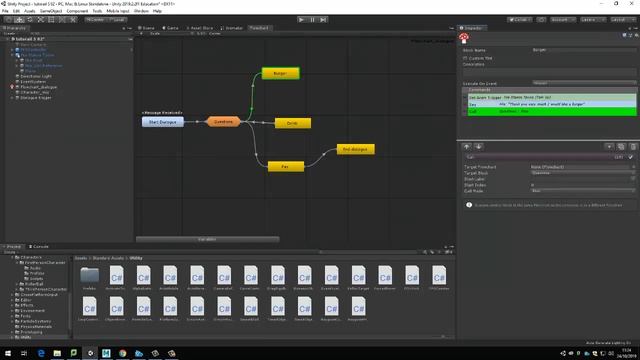Select the Rect tool in Unity toolbar
The width and height of the screenshot is (640, 360).
(51, 20)
